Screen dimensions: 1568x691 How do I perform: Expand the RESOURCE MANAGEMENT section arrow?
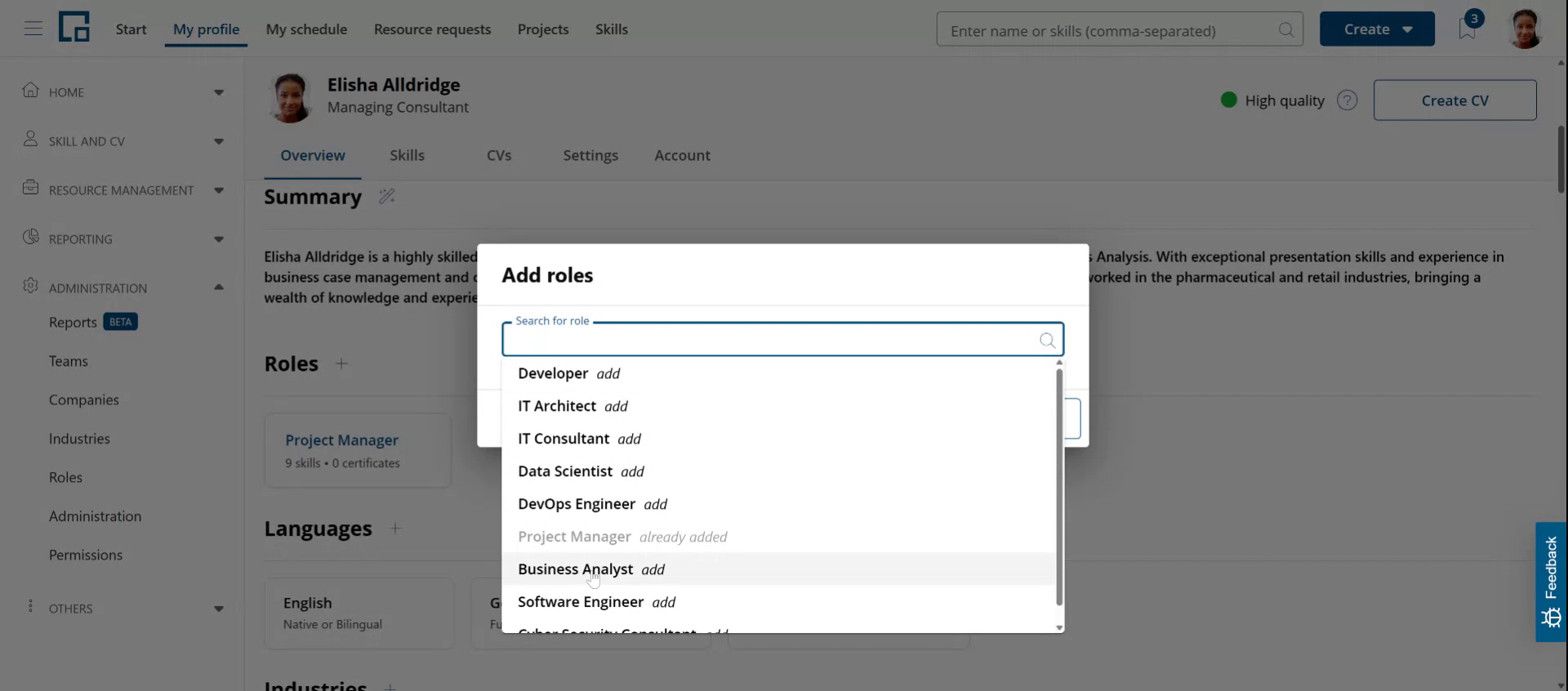[x=219, y=190]
